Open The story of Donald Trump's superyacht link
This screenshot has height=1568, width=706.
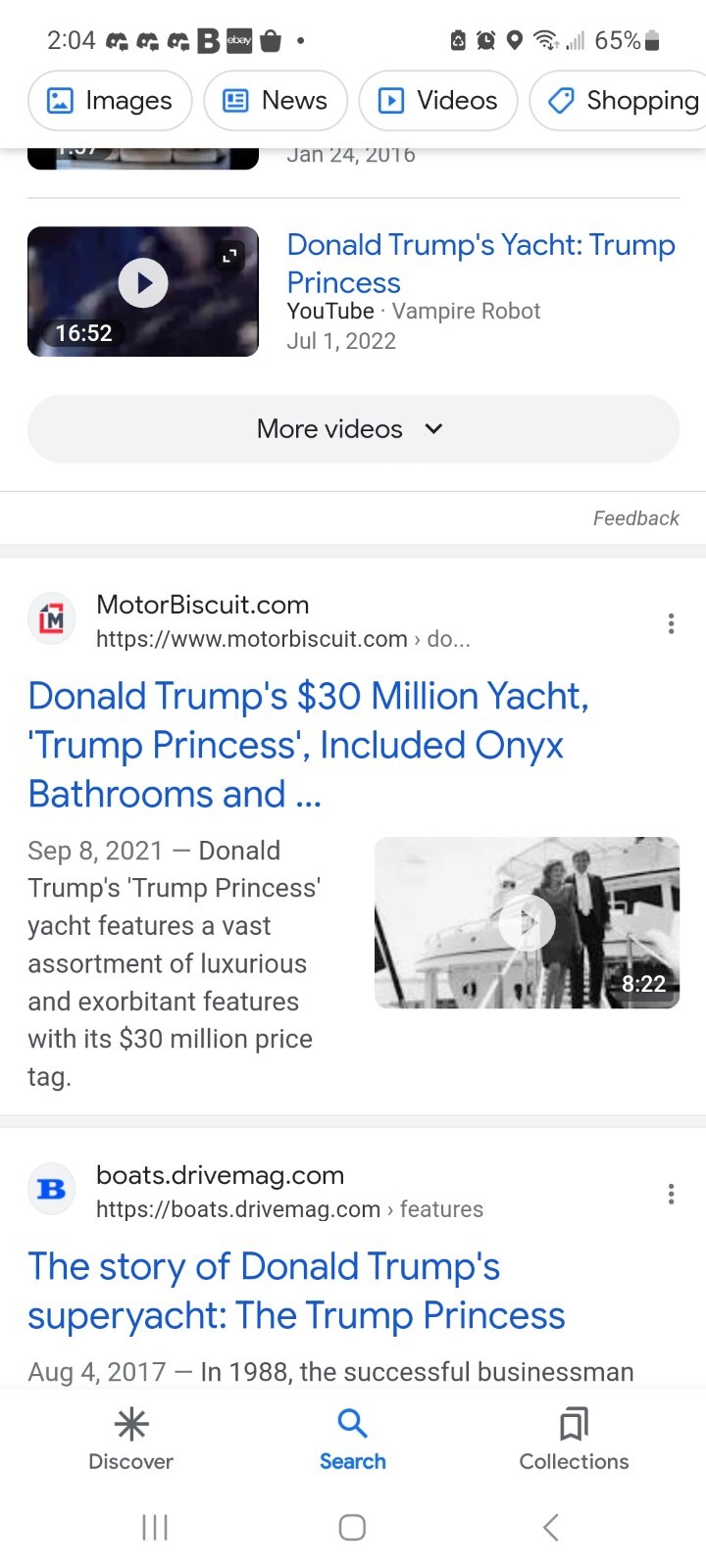[x=296, y=1291]
